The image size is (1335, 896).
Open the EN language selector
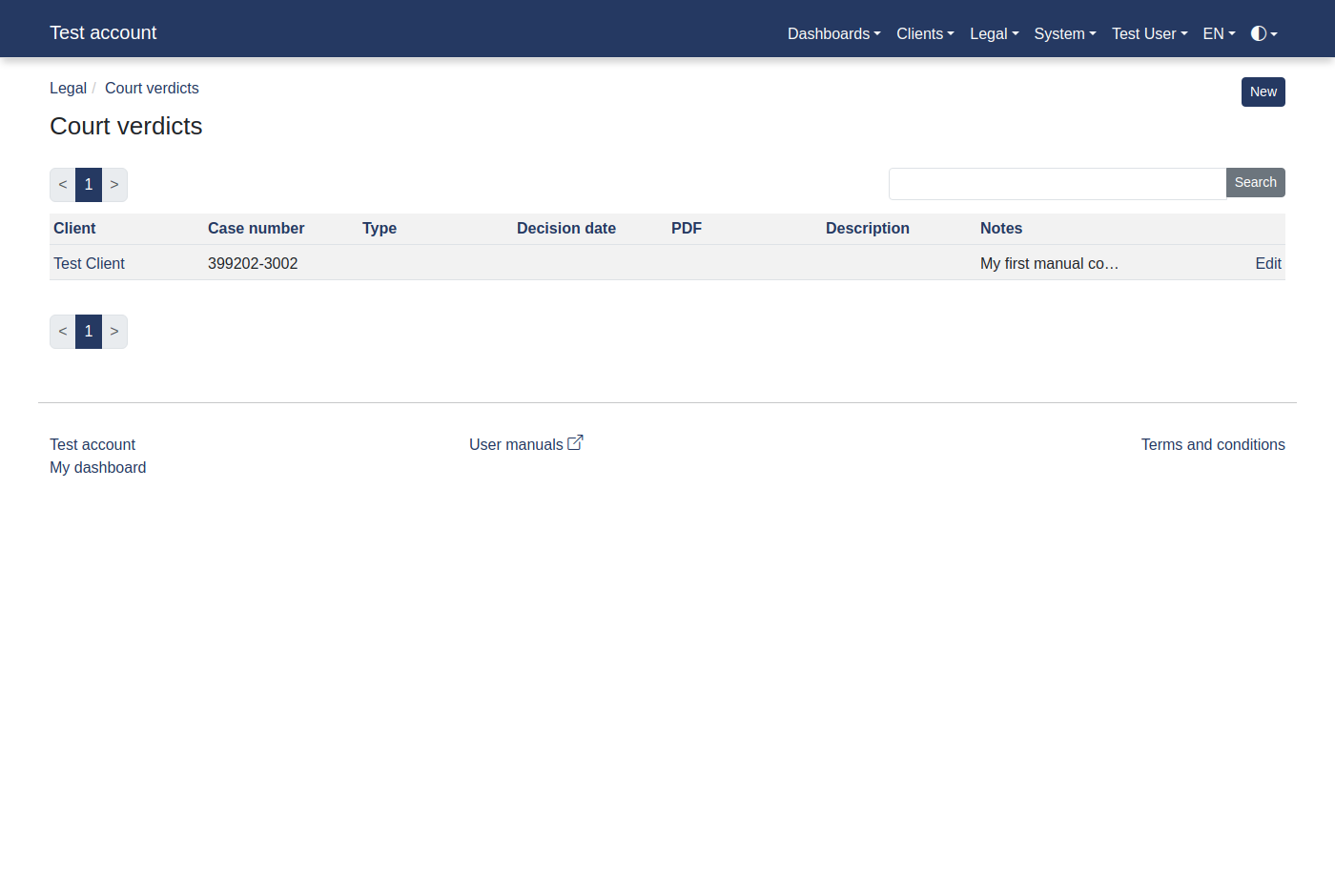1219,33
